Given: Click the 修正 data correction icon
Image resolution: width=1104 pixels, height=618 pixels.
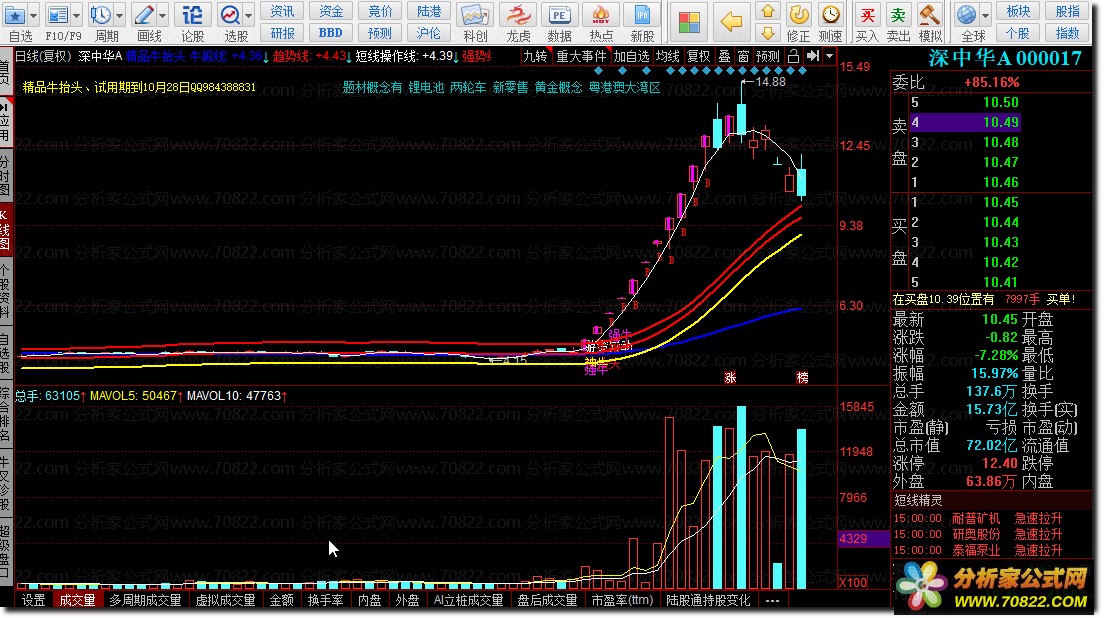Looking at the screenshot, I should point(798,14).
